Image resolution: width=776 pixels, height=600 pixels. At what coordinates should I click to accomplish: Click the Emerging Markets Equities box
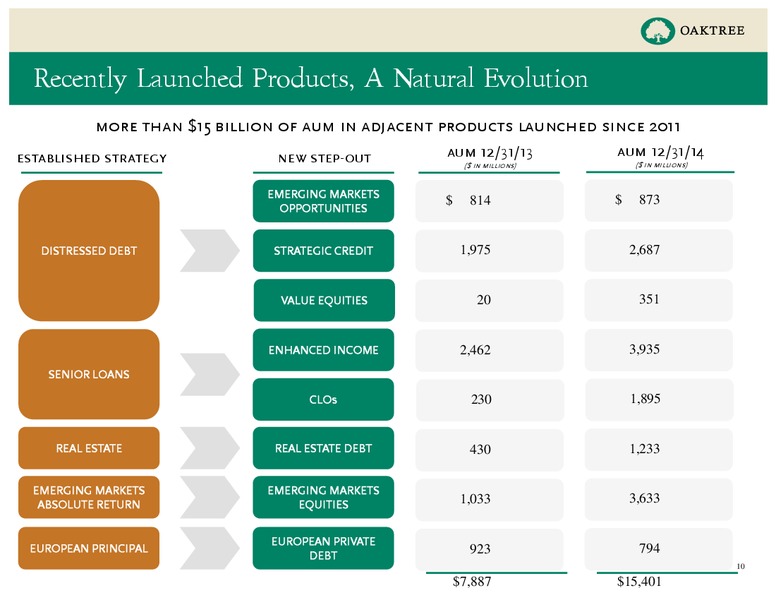click(324, 497)
